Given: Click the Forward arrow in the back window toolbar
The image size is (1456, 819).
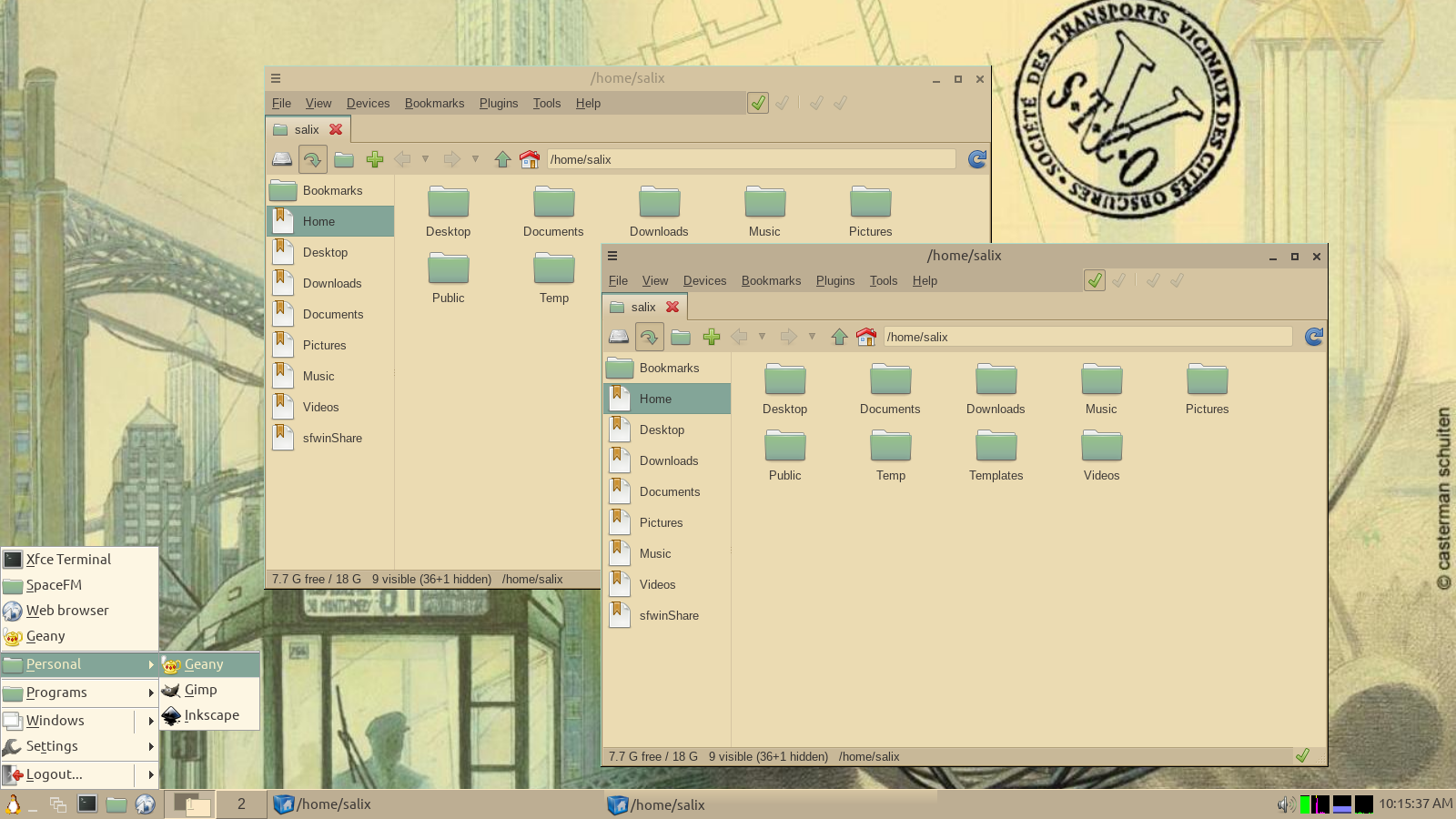Looking at the screenshot, I should point(451,159).
